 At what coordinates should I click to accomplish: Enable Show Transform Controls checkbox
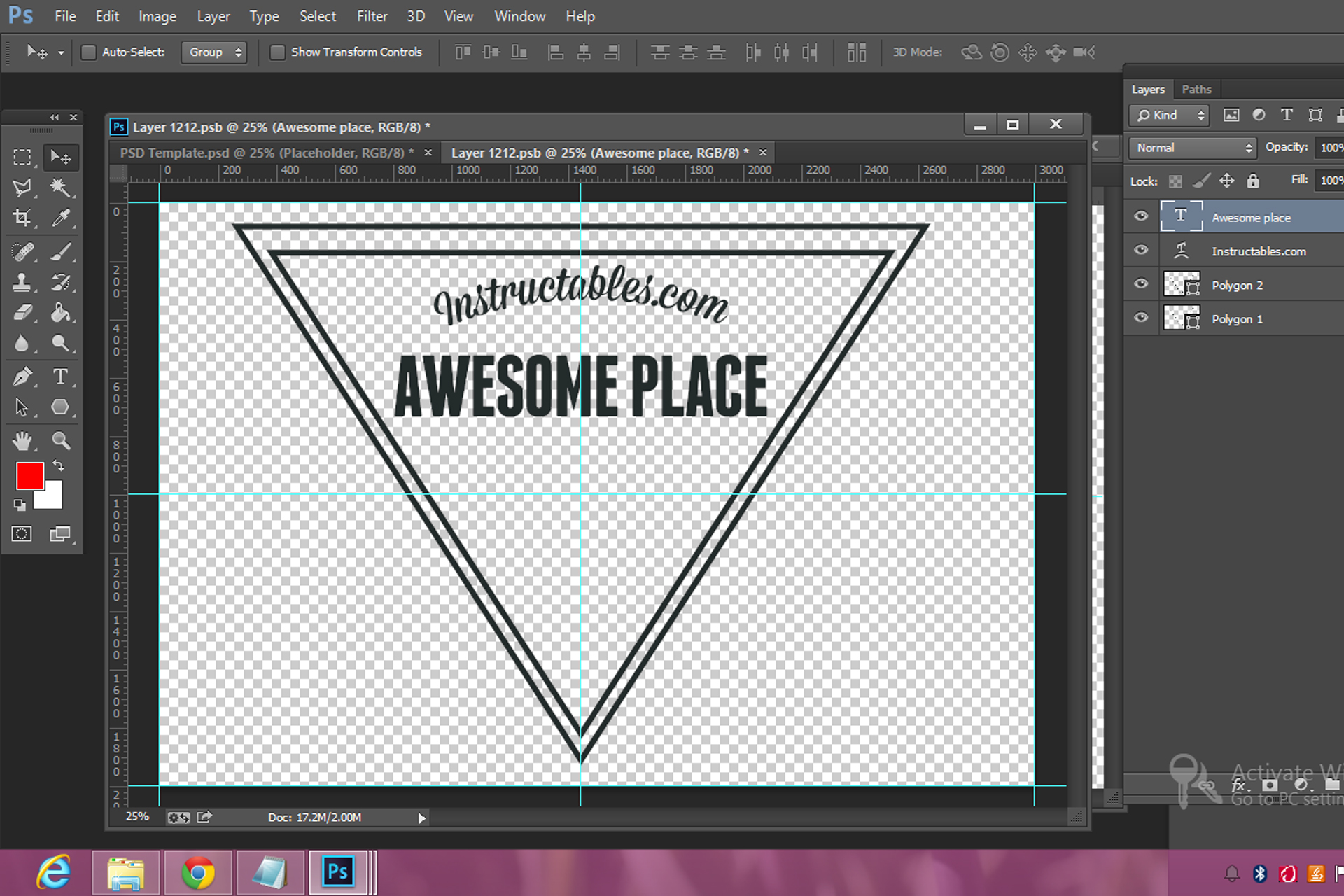tap(278, 52)
